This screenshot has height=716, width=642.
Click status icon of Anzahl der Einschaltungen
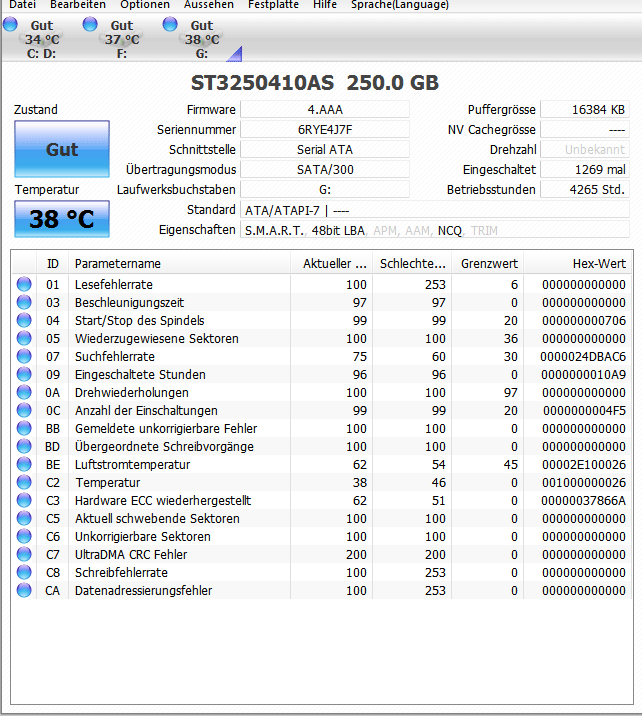[24, 411]
